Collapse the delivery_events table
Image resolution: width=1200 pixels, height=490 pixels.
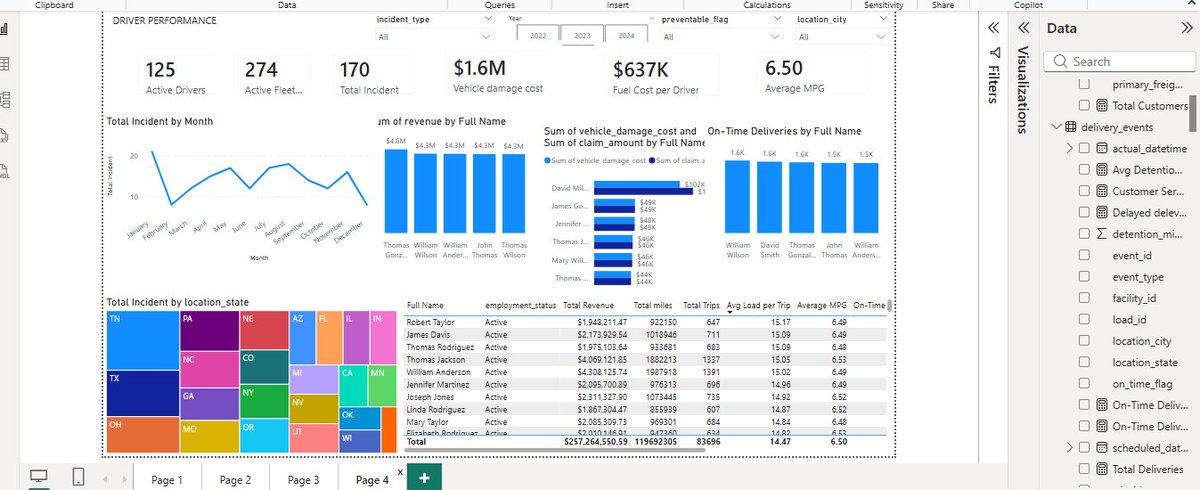[x=1056, y=127]
